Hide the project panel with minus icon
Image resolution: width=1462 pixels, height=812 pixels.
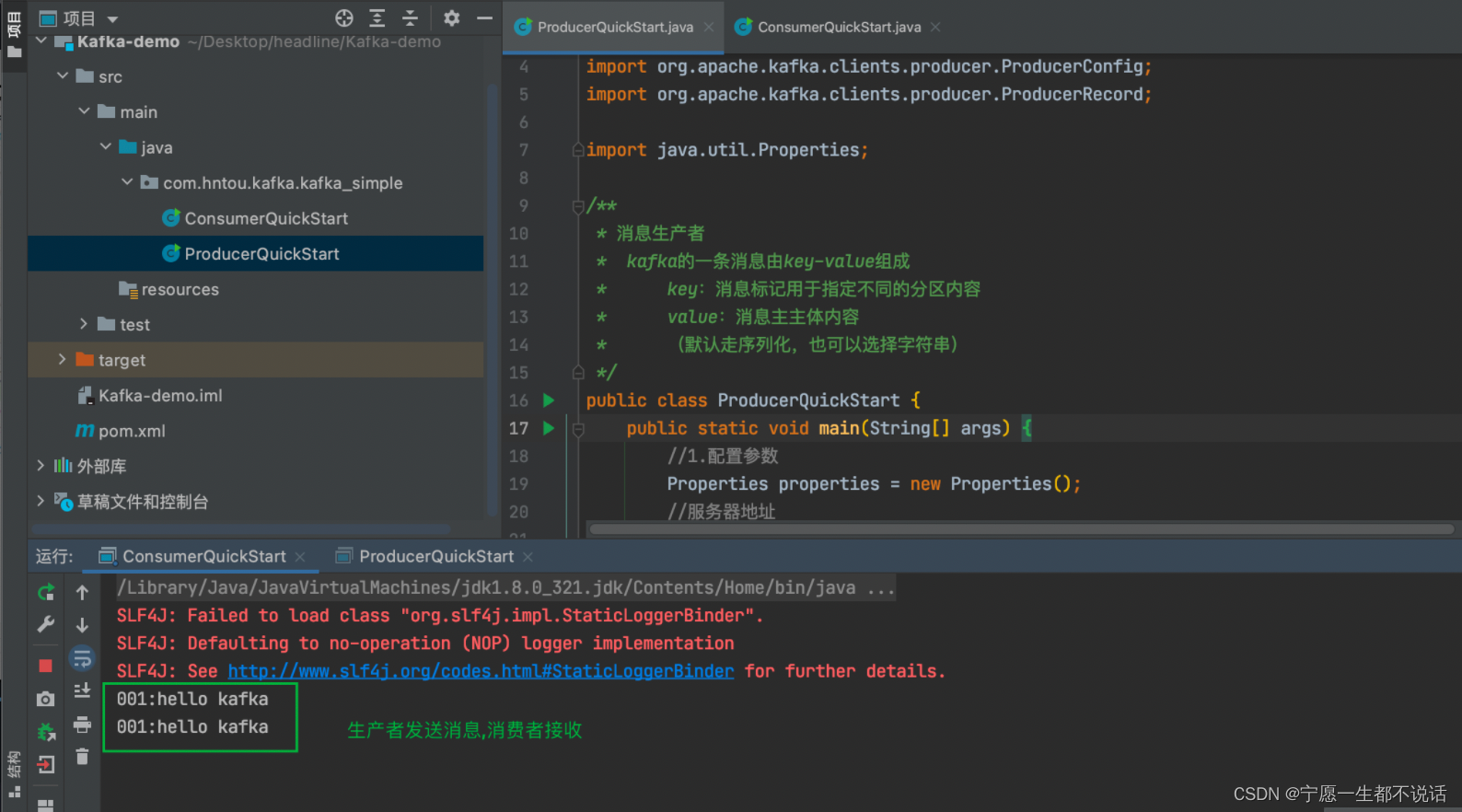[x=484, y=17]
